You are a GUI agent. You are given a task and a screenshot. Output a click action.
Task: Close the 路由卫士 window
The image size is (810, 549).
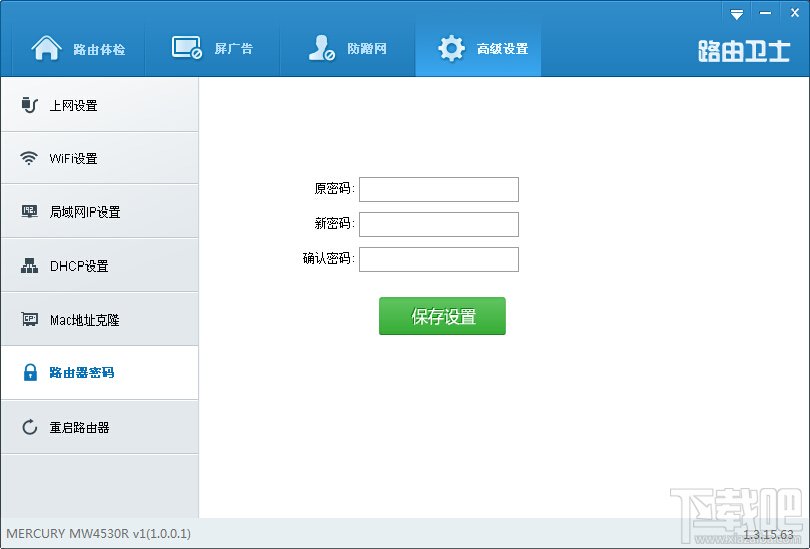point(795,13)
